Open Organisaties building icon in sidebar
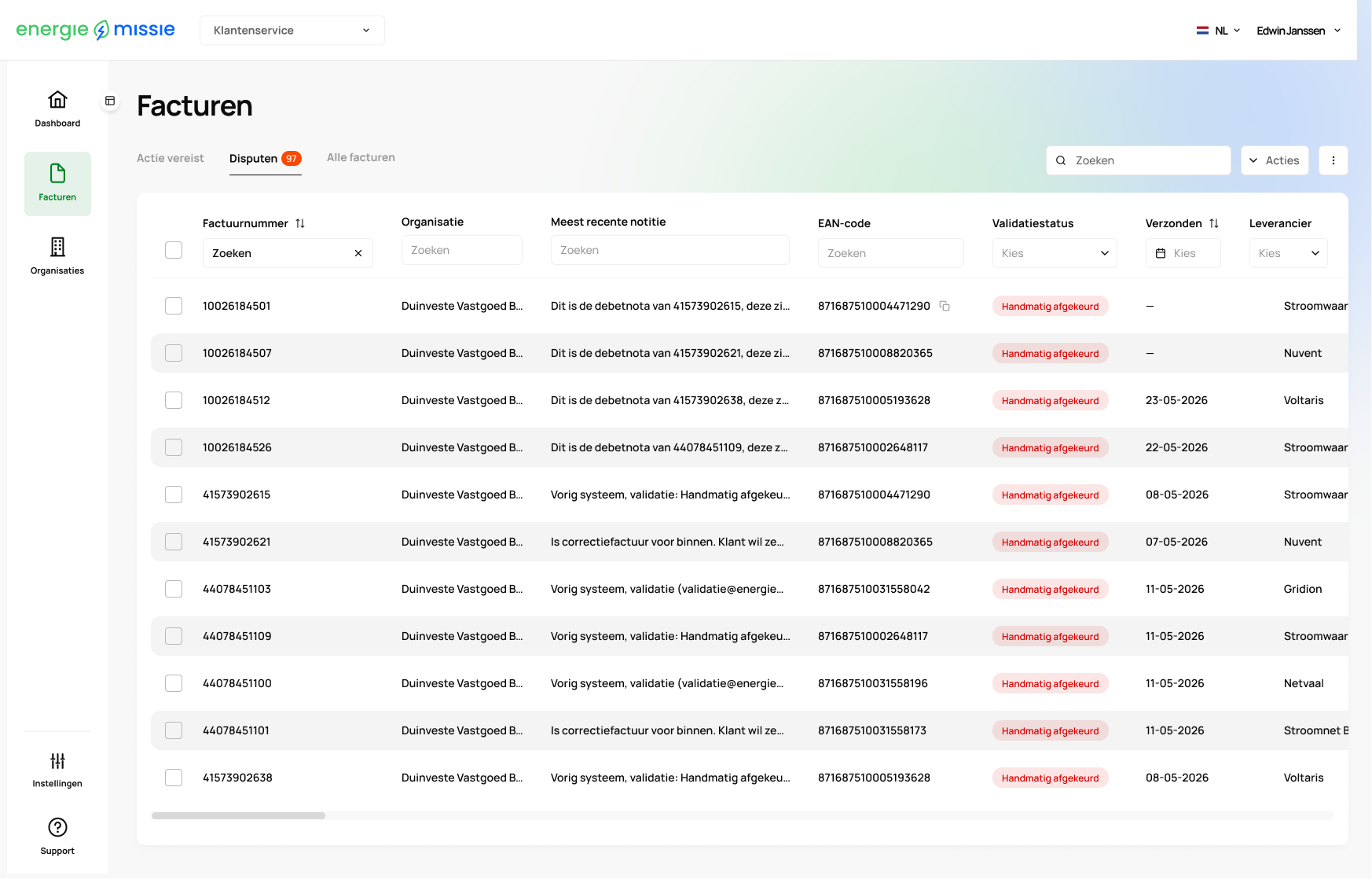Image resolution: width=1372 pixels, height=879 pixels. click(57, 247)
